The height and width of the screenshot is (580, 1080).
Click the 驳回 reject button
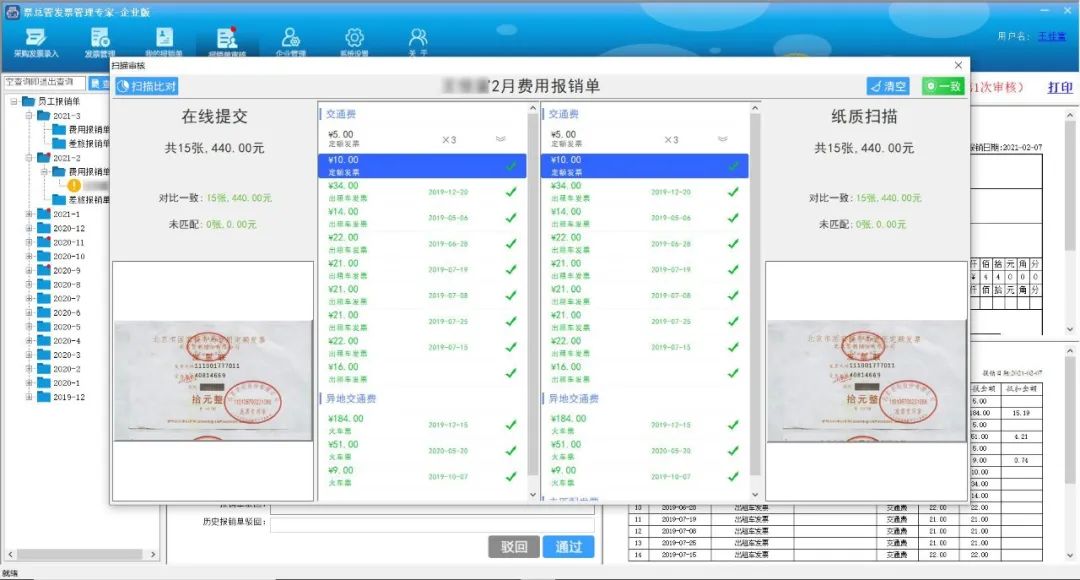(513, 547)
